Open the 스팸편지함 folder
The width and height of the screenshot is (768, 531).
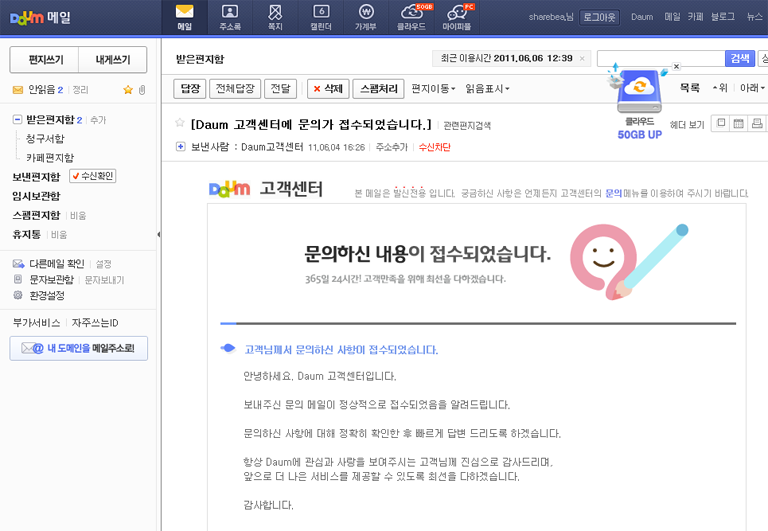(x=36, y=215)
